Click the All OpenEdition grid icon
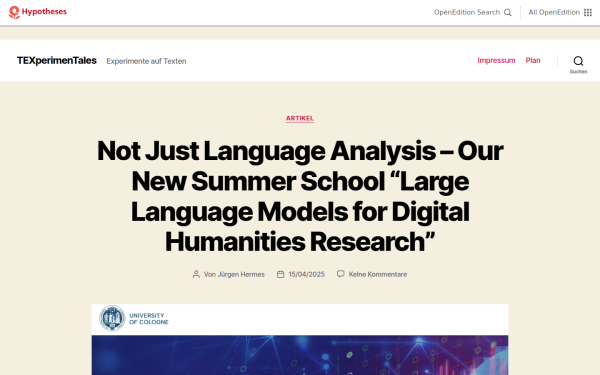This screenshot has width=600, height=375. (588, 13)
